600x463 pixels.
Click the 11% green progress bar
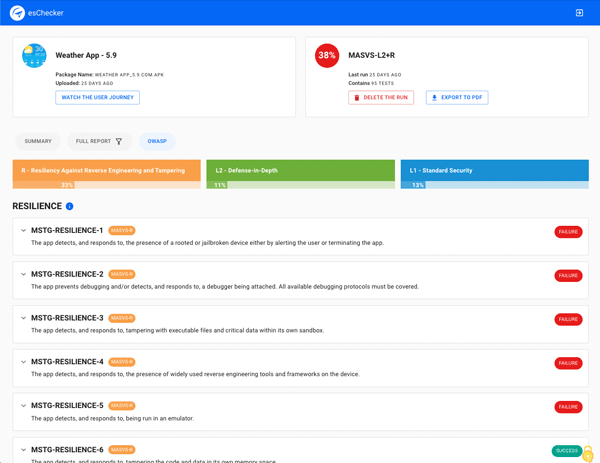pos(300,185)
